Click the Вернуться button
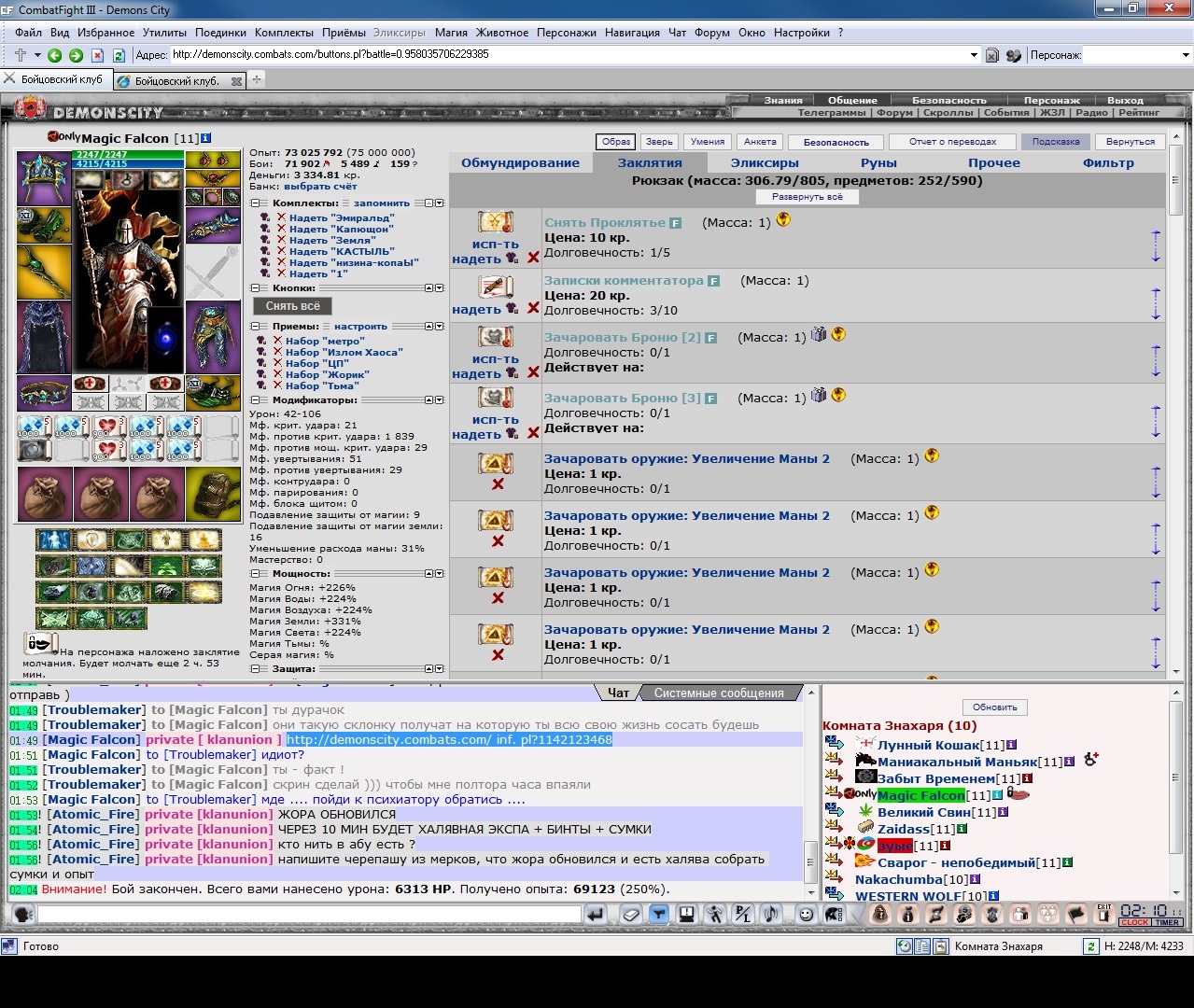This screenshot has width=1194, height=1008. point(1131,142)
